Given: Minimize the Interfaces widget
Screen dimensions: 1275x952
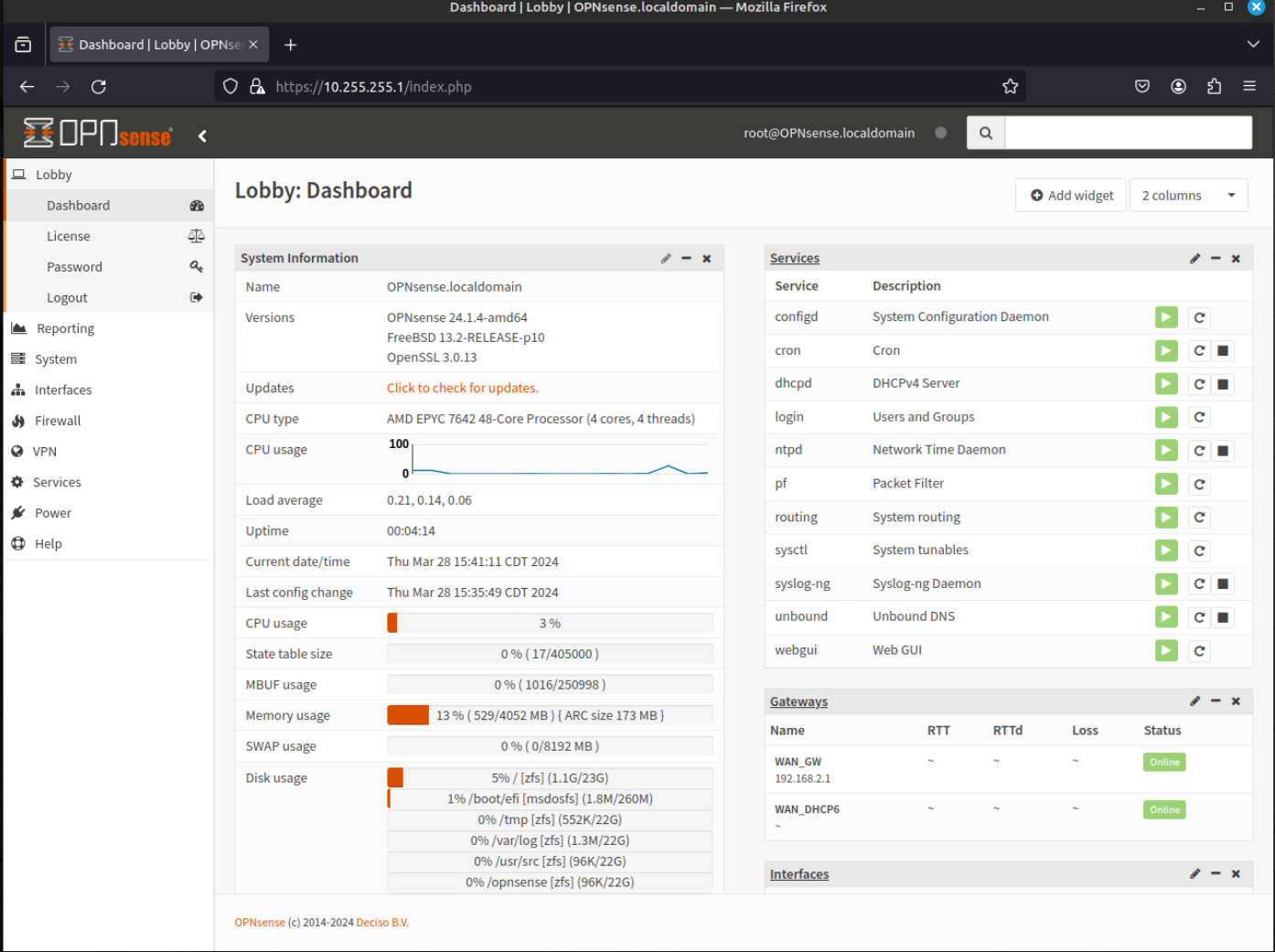Looking at the screenshot, I should pyautogui.click(x=1216, y=874).
